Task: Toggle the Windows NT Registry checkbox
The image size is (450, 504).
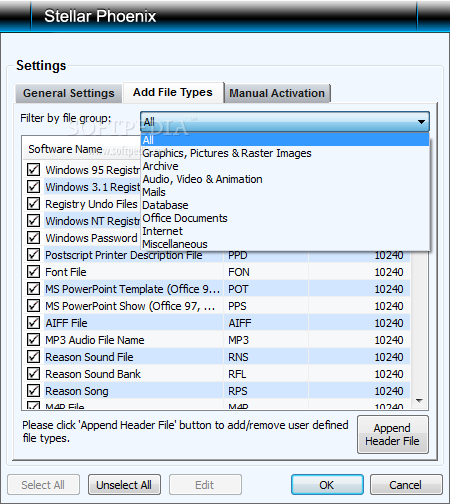Action: pyautogui.click(x=33, y=221)
